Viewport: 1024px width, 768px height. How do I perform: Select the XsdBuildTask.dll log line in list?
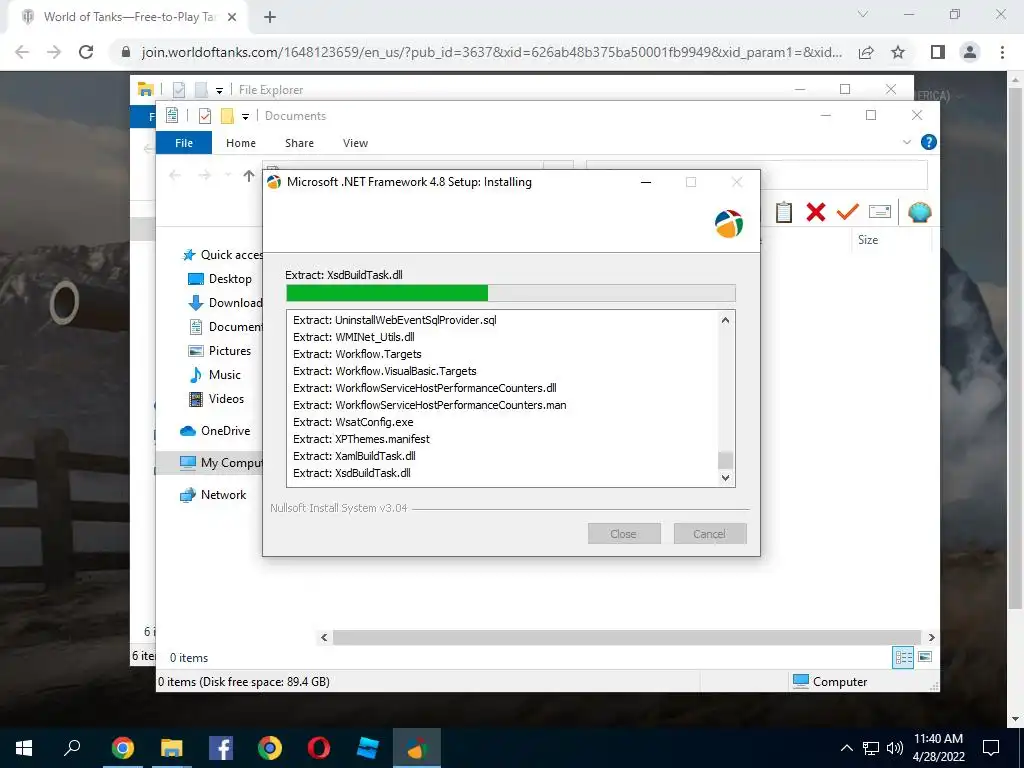352,473
